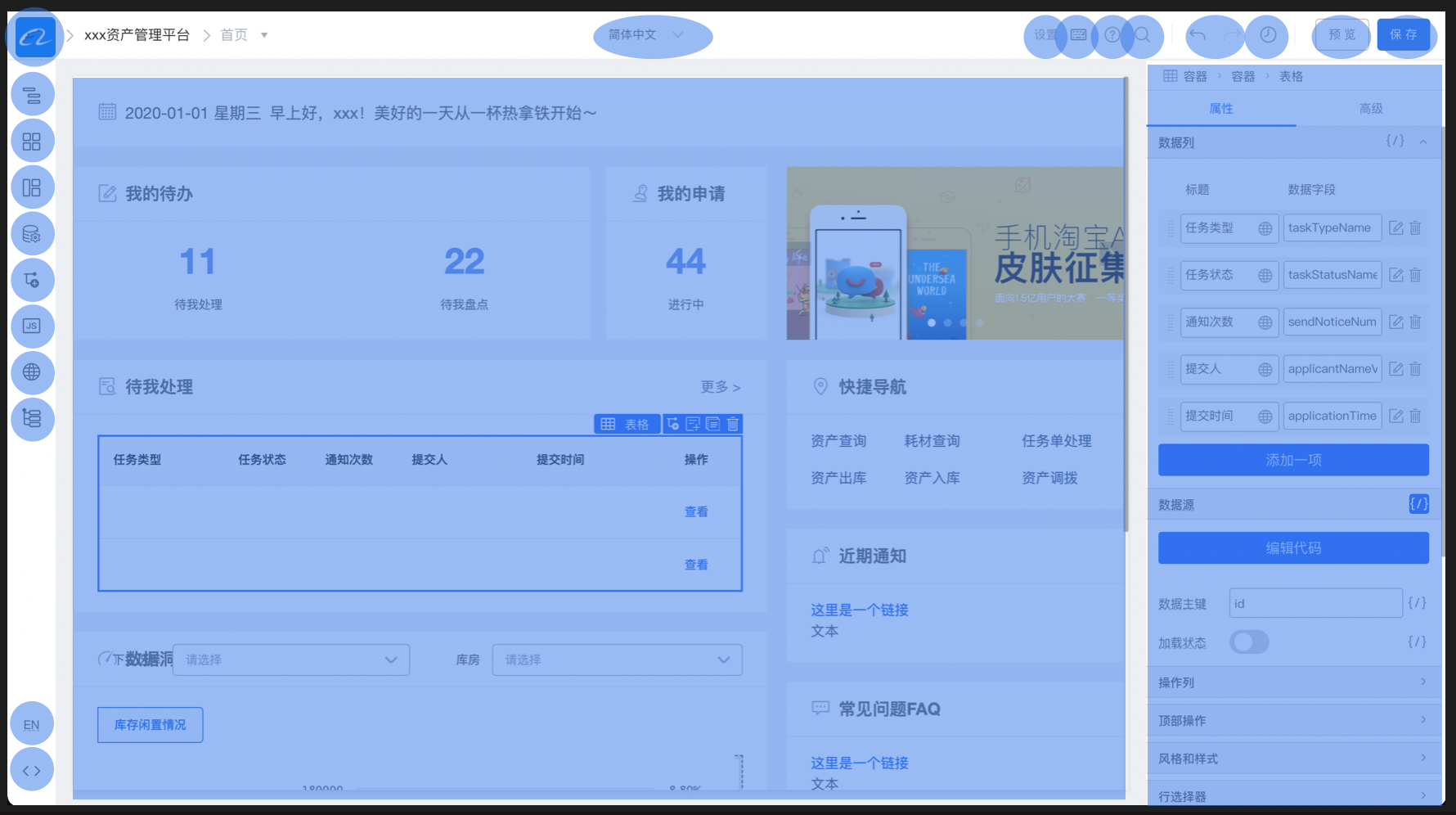
Task: Open the first 请选择 dropdown beside 数据洞
Action: (x=291, y=660)
